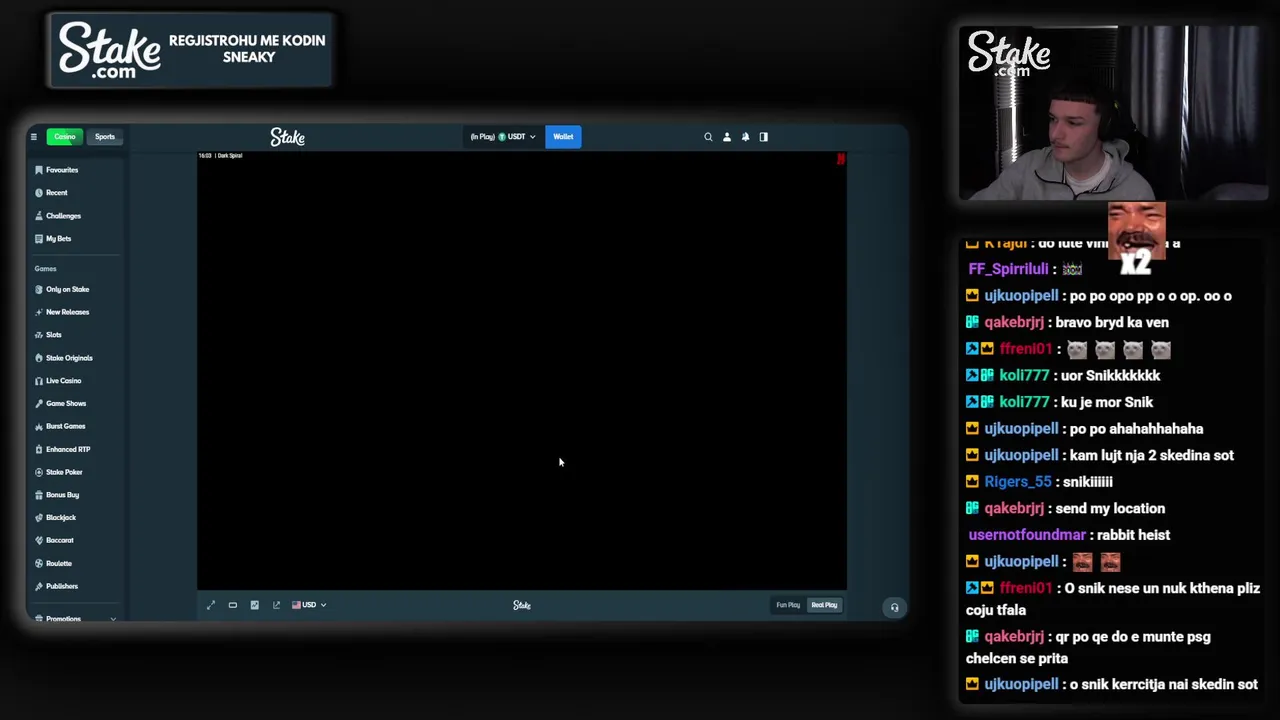The image size is (1280, 720).
Task: Toggle the side panel icon in header
Action: coord(764,137)
